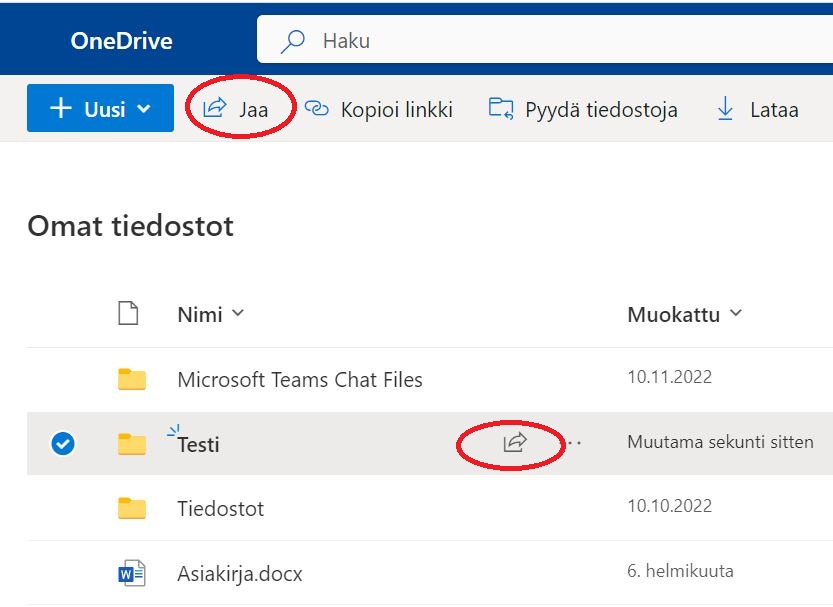Open the Testi folder name
Viewport: 833px width, 607px height.
[198, 444]
